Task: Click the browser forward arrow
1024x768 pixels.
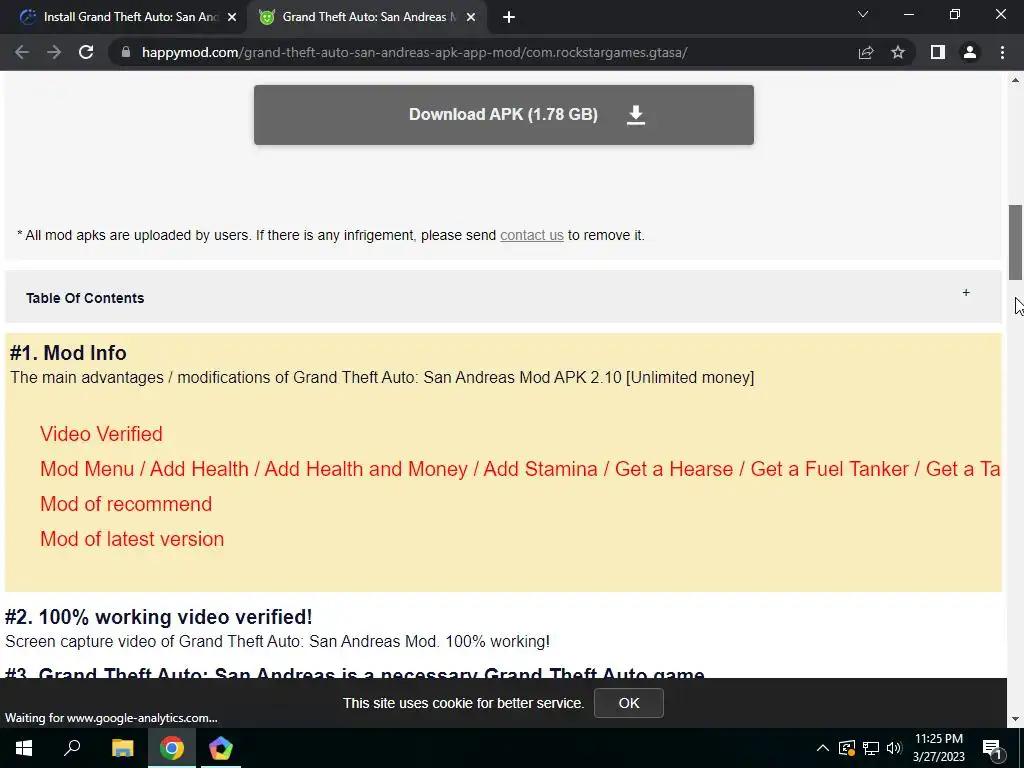Action: point(54,52)
